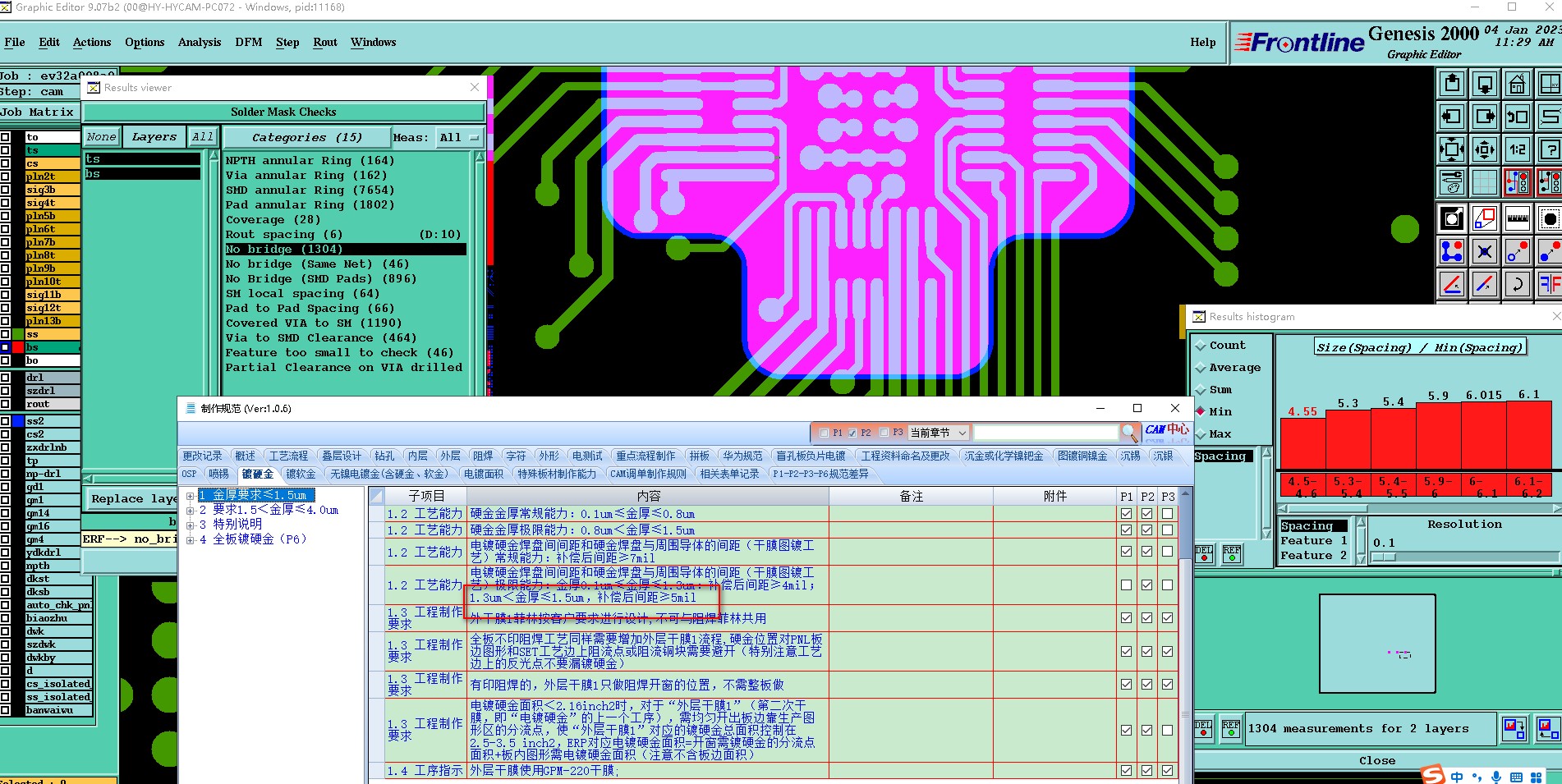
Task: Click the histogram horizontal scrollbar
Action: (x=1419, y=509)
